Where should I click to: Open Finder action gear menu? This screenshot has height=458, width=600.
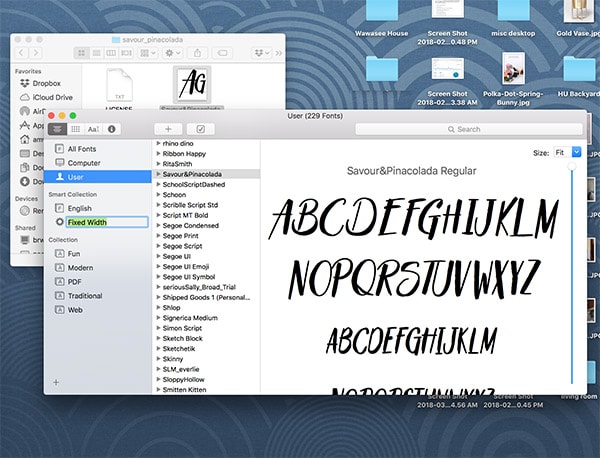[x=173, y=53]
